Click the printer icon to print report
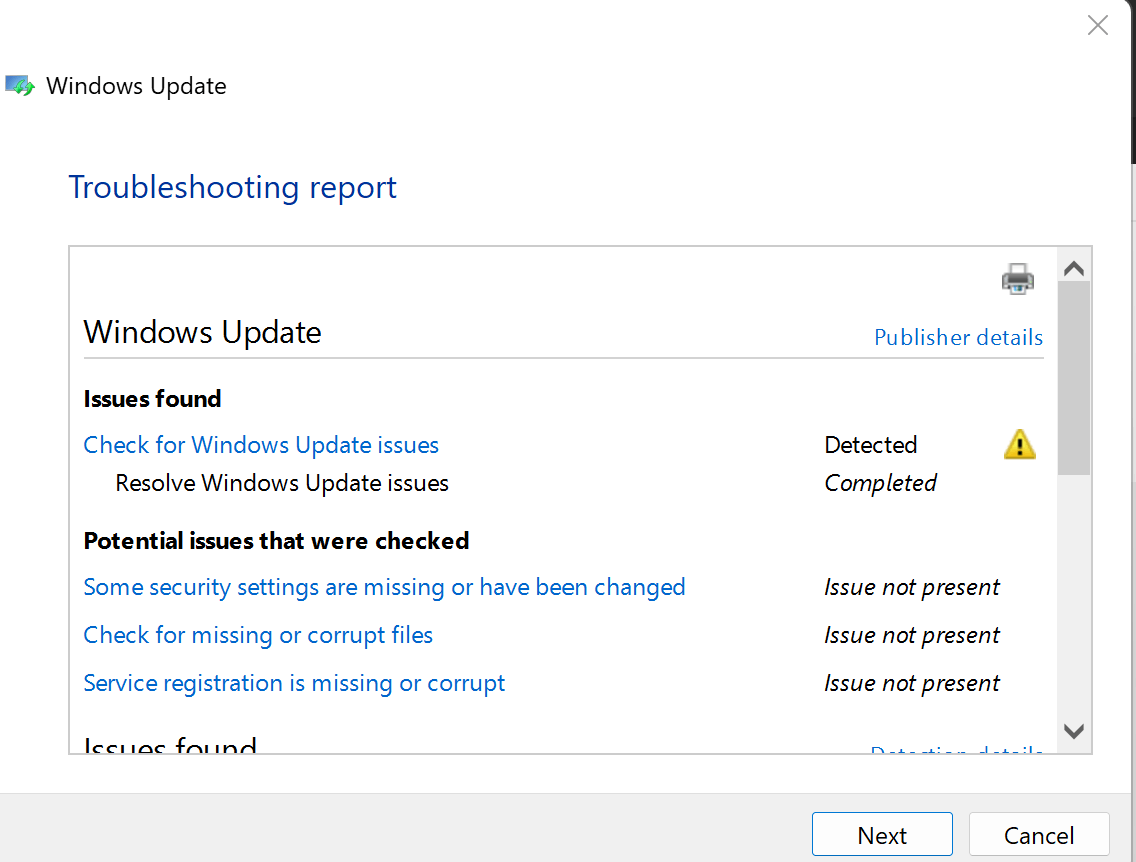This screenshot has height=862, width=1136. click(1018, 279)
